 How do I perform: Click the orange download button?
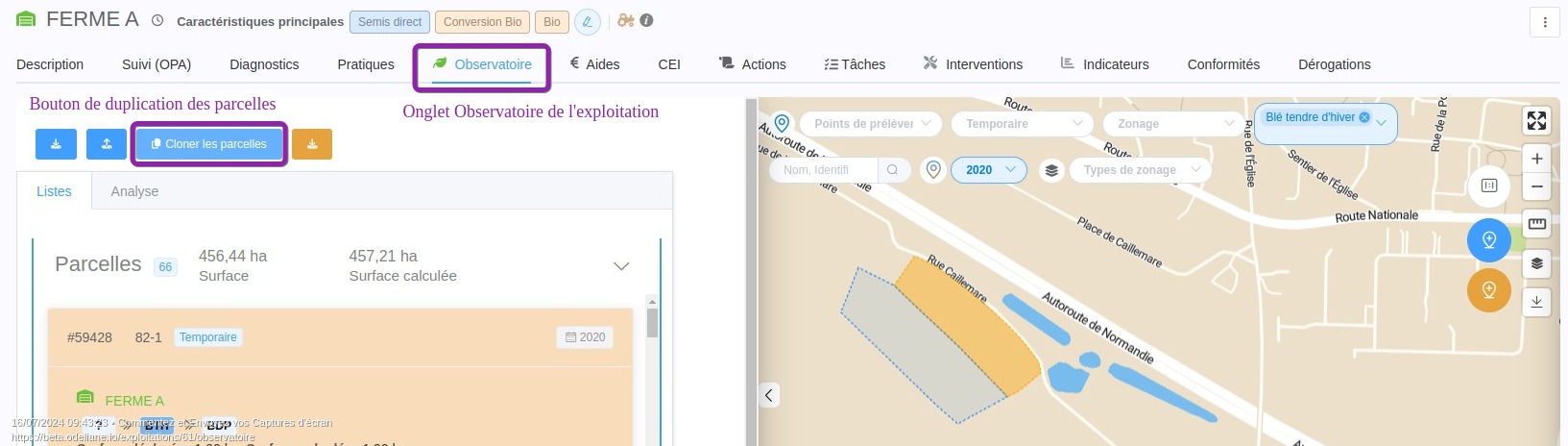tap(312, 144)
